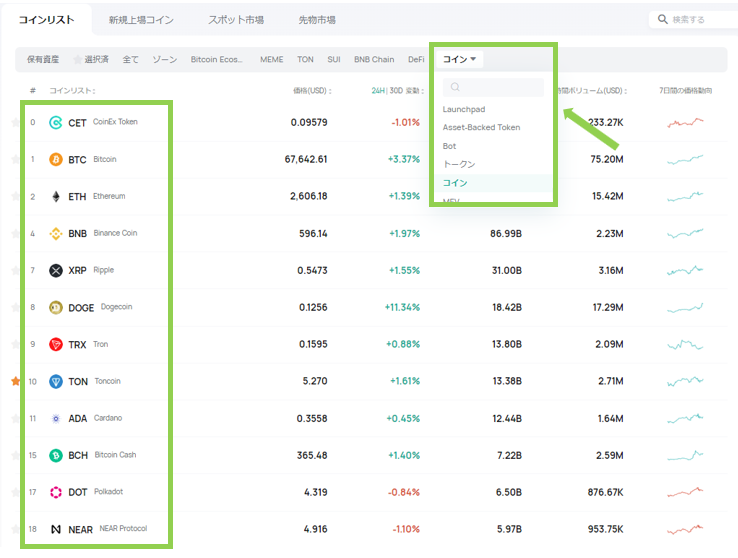Sort by コインリスト name column header

coord(72,90)
